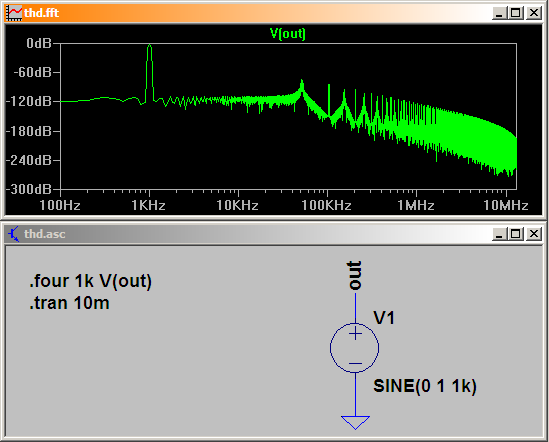Image resolution: width=549 pixels, height=442 pixels.
Task: Select the .tran 10m directive text
Action: [x=69, y=303]
